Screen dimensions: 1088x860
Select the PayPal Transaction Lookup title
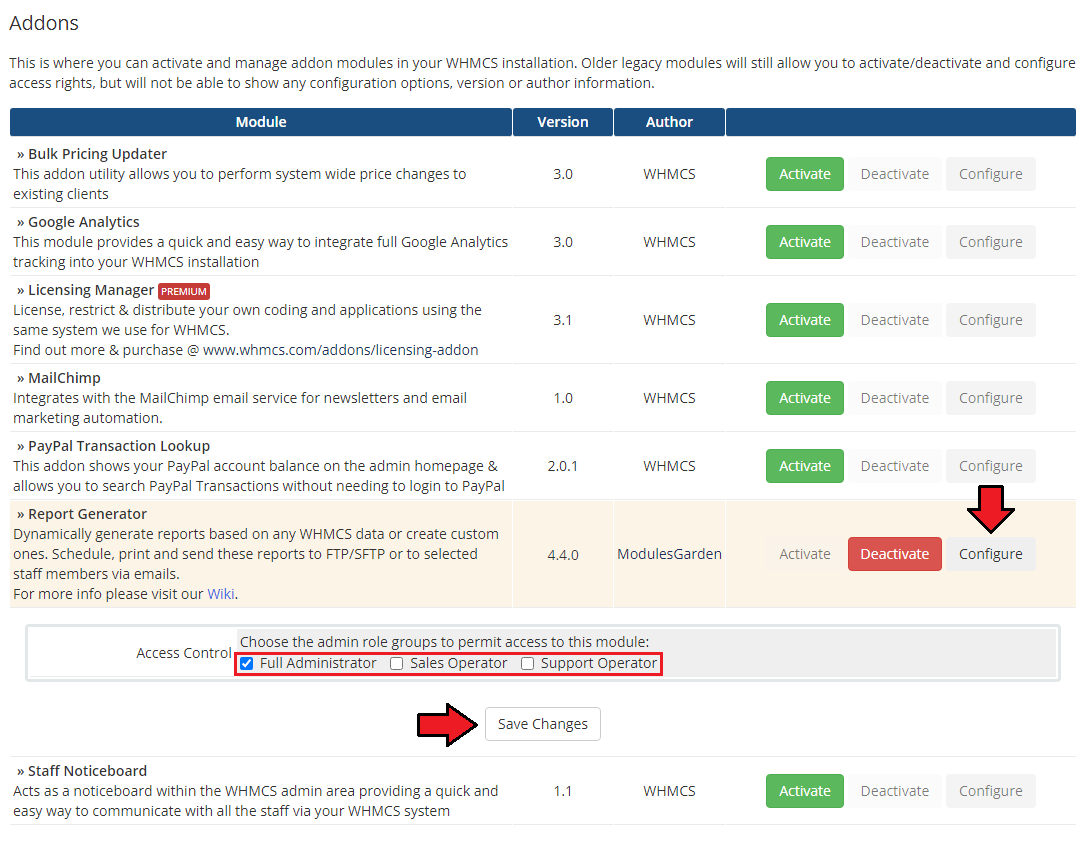[119, 446]
